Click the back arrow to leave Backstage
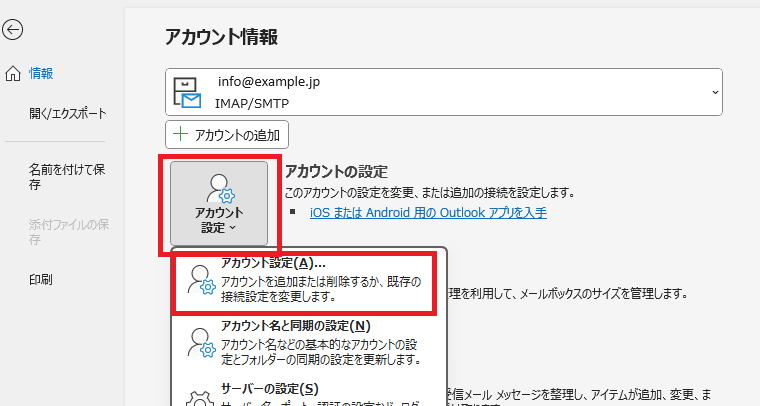Image resolution: width=760 pixels, height=406 pixels. [12, 30]
